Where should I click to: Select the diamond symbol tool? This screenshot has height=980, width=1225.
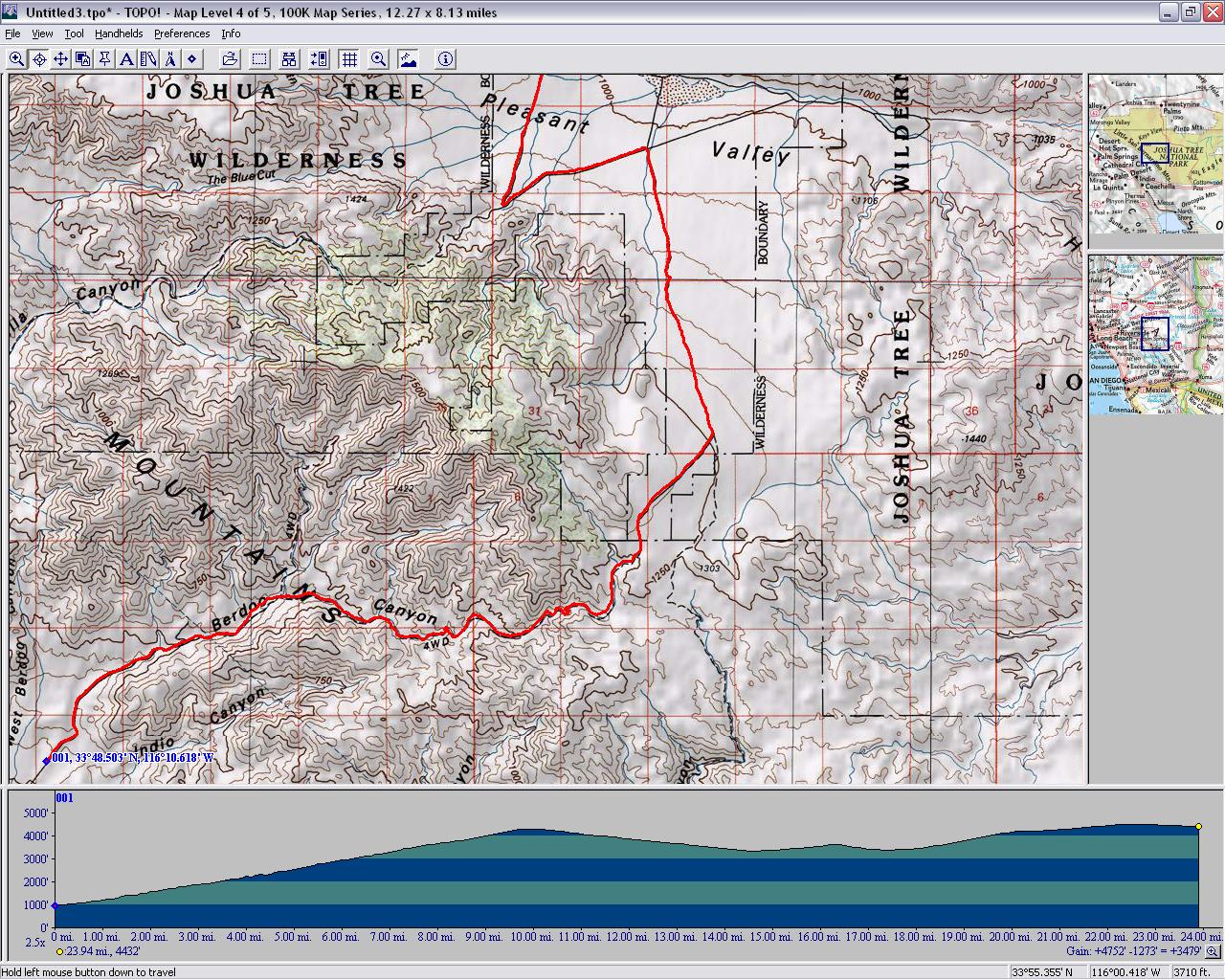tap(192, 59)
